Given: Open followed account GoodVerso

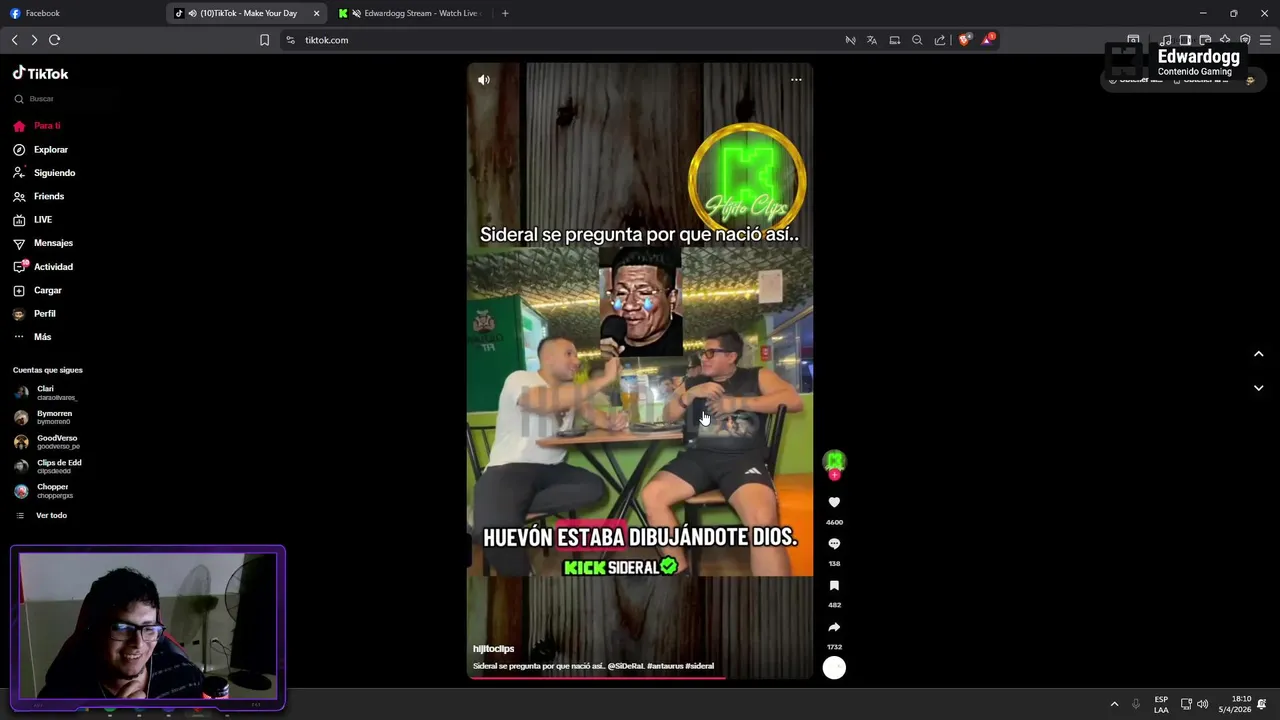Looking at the screenshot, I should pyautogui.click(x=46, y=442).
